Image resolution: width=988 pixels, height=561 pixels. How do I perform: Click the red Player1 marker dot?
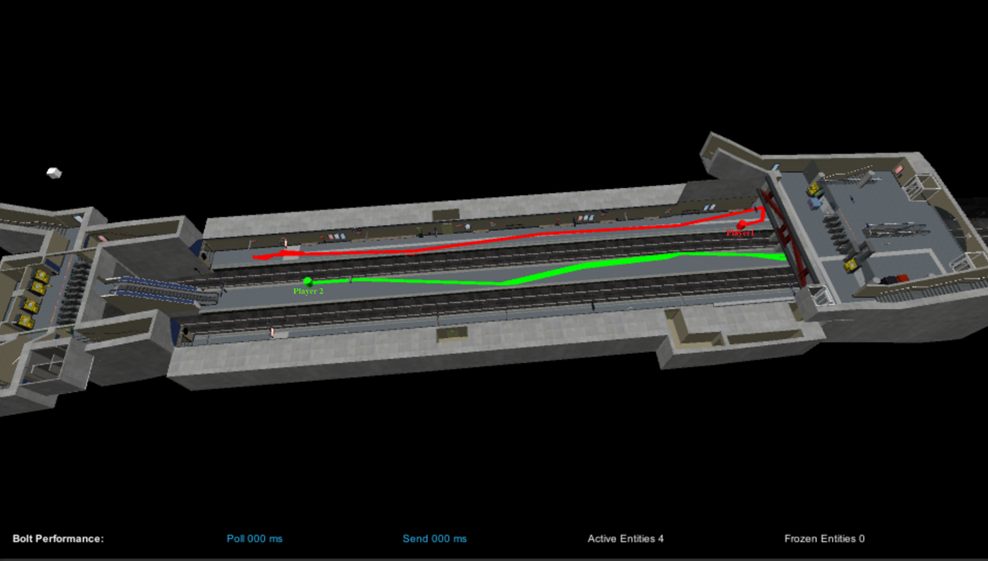point(743,223)
